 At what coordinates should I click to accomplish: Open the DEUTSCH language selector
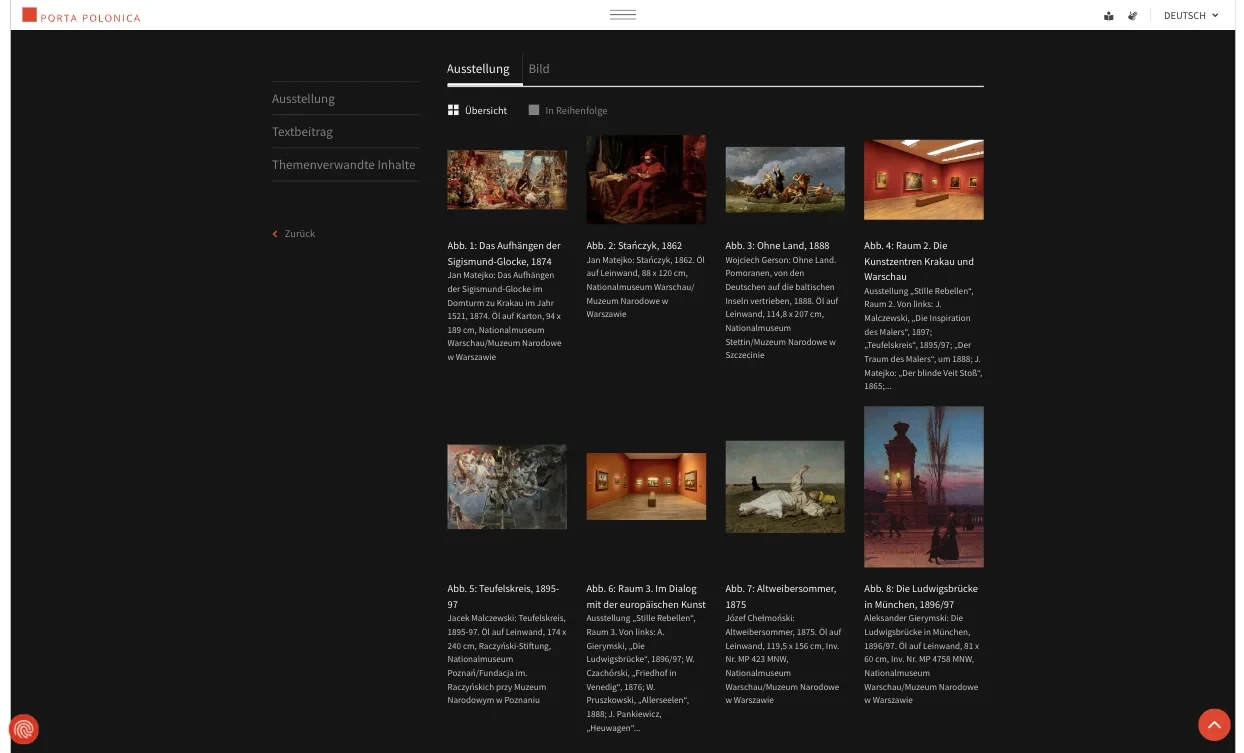coord(1189,15)
